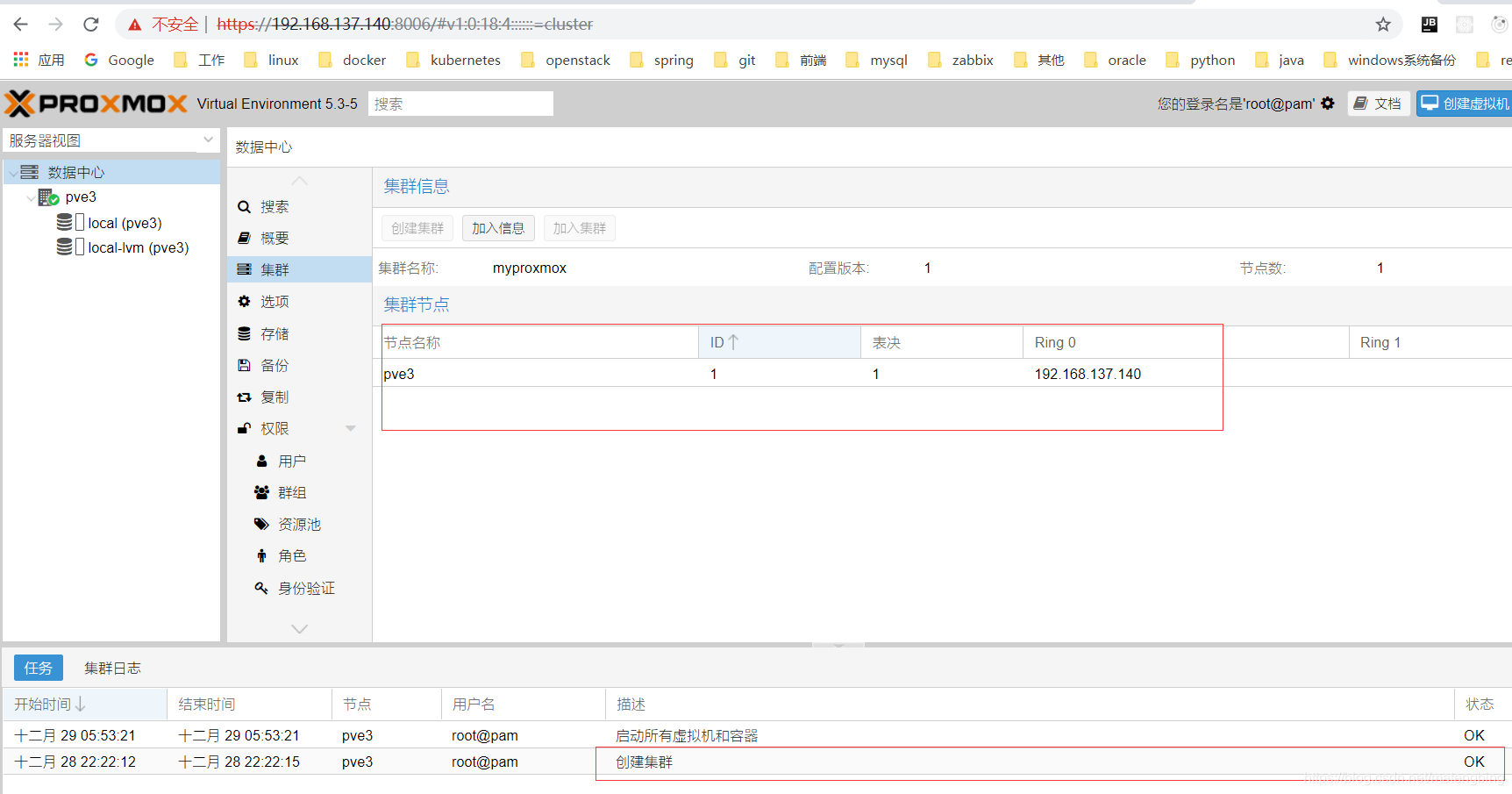This screenshot has width=1512, height=794.
Task: Sort by Ring 1 column header
Action: (1430, 343)
